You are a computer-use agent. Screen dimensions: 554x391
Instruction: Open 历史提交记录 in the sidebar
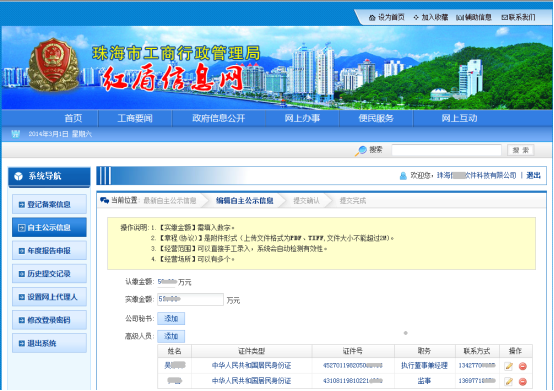pyautogui.click(x=49, y=273)
